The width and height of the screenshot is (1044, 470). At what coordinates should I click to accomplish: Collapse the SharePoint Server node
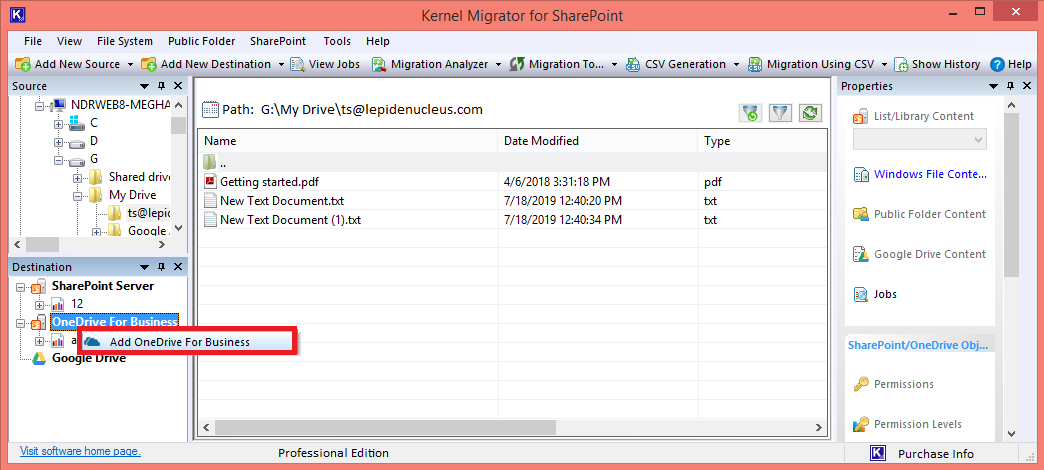tap(21, 287)
